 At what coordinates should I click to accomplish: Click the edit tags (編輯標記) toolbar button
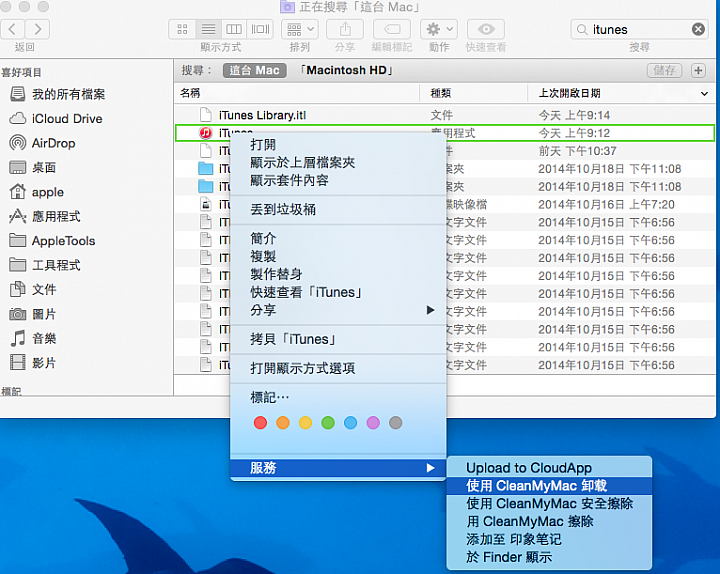392,29
